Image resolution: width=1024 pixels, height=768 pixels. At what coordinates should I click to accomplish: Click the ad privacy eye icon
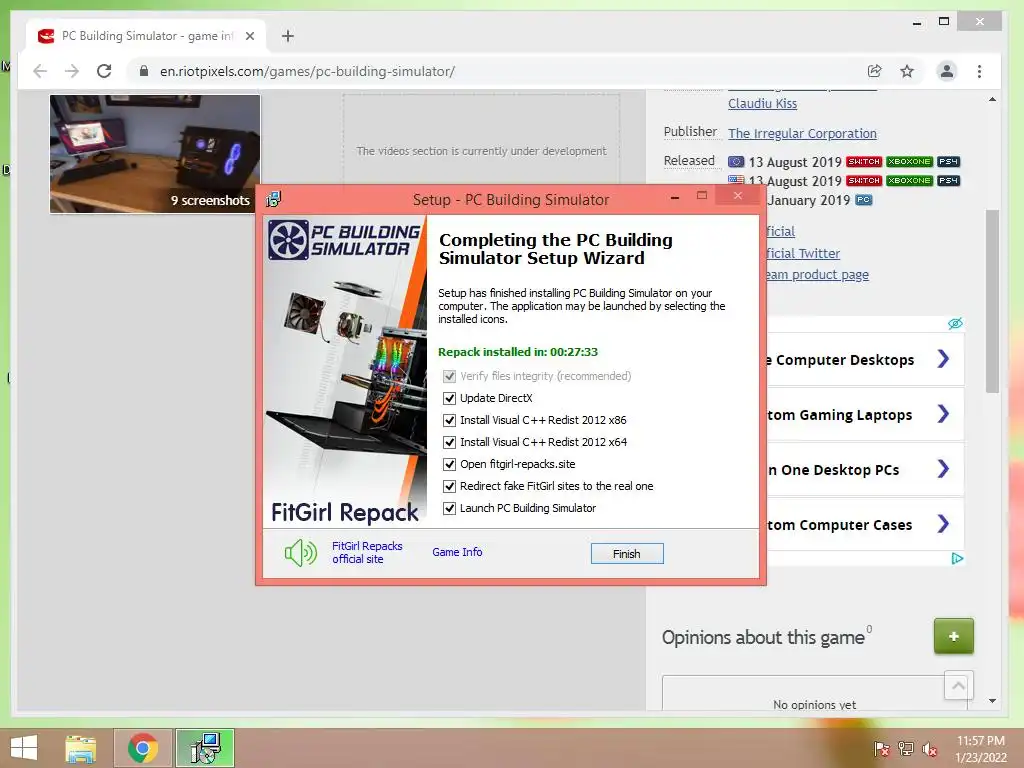point(955,323)
